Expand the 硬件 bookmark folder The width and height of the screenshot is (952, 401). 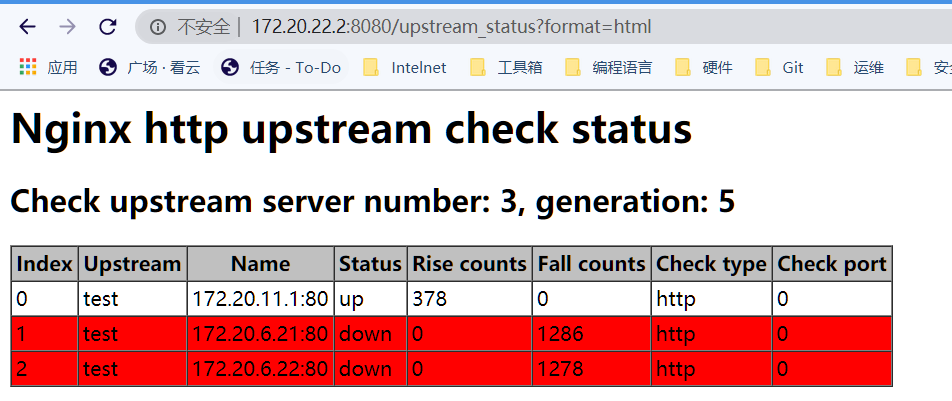(703, 67)
